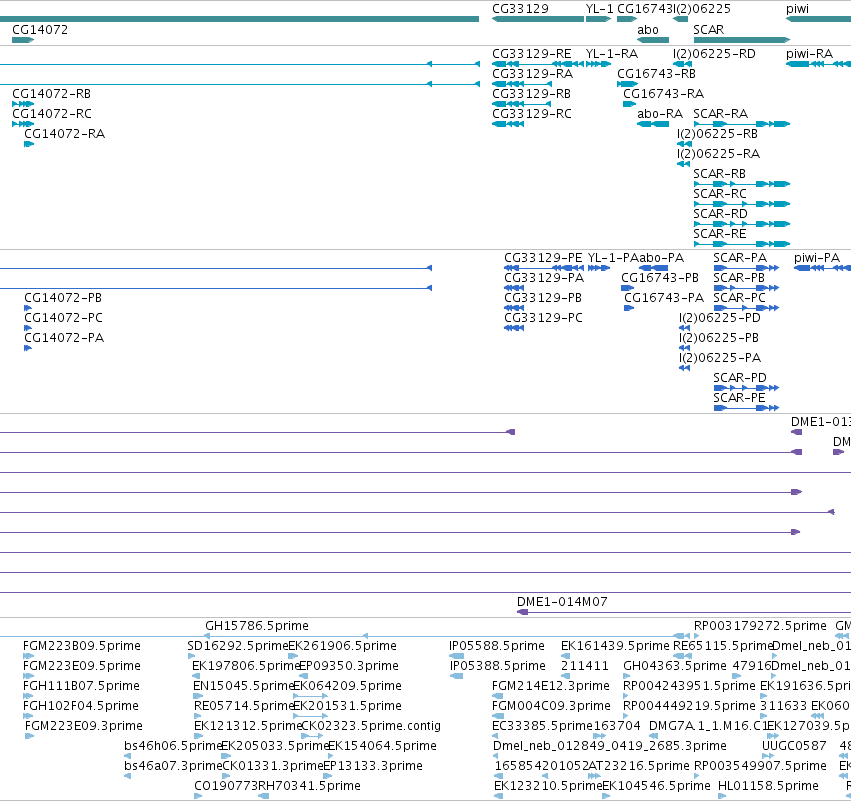Viewport: 851px width, 801px height.
Task: Click the CG33129-RC transcript label
Action: tap(531, 114)
